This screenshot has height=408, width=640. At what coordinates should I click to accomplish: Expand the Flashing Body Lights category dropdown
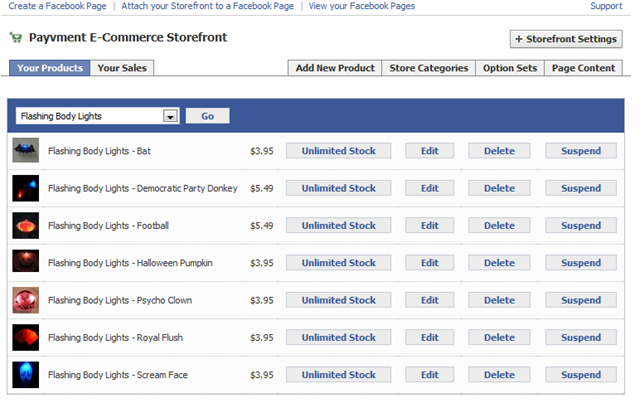[98, 116]
